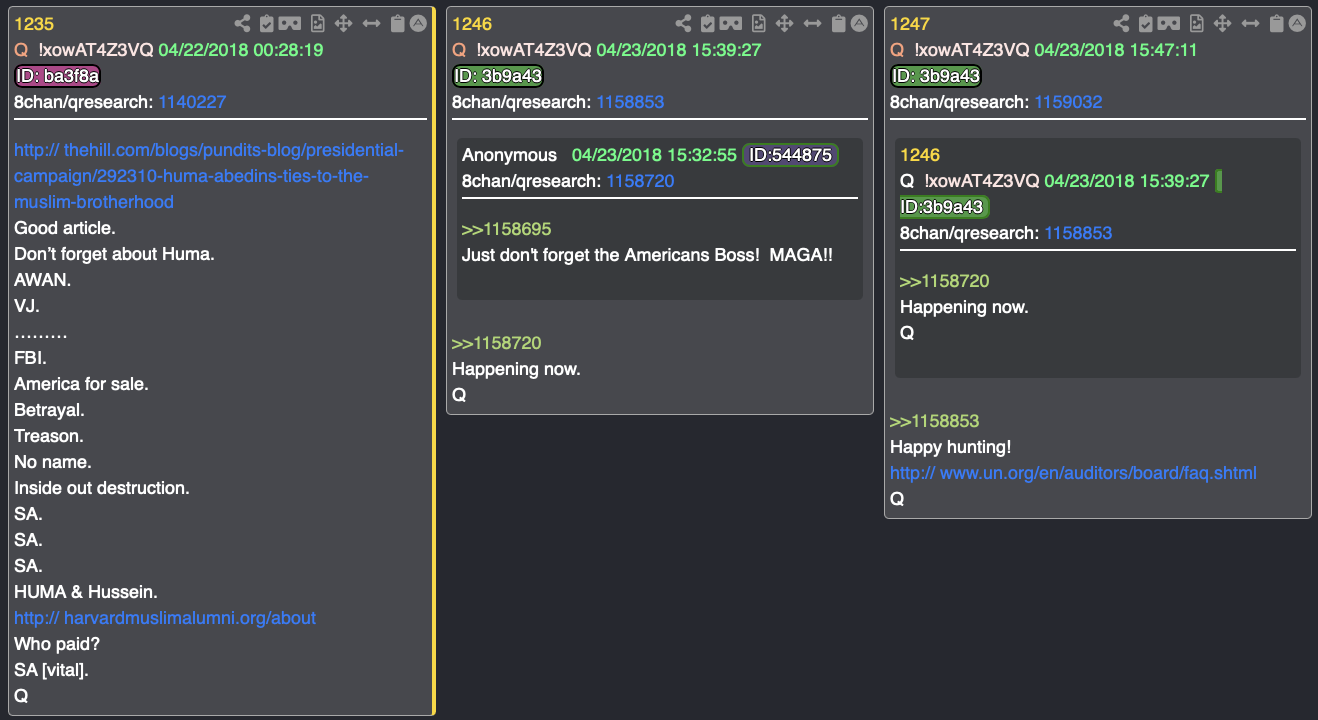Click the Anonymous timestamp 04/23/2018 15:32:55

click(x=654, y=155)
